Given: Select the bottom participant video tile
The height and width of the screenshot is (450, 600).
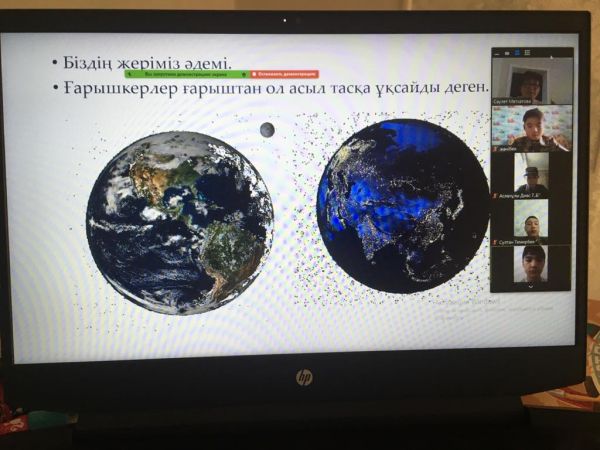Looking at the screenshot, I should pyautogui.click(x=531, y=265).
